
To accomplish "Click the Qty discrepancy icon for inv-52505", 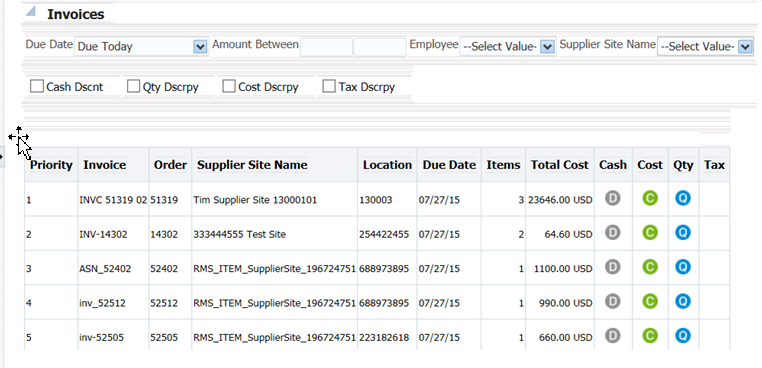I will point(683,335).
